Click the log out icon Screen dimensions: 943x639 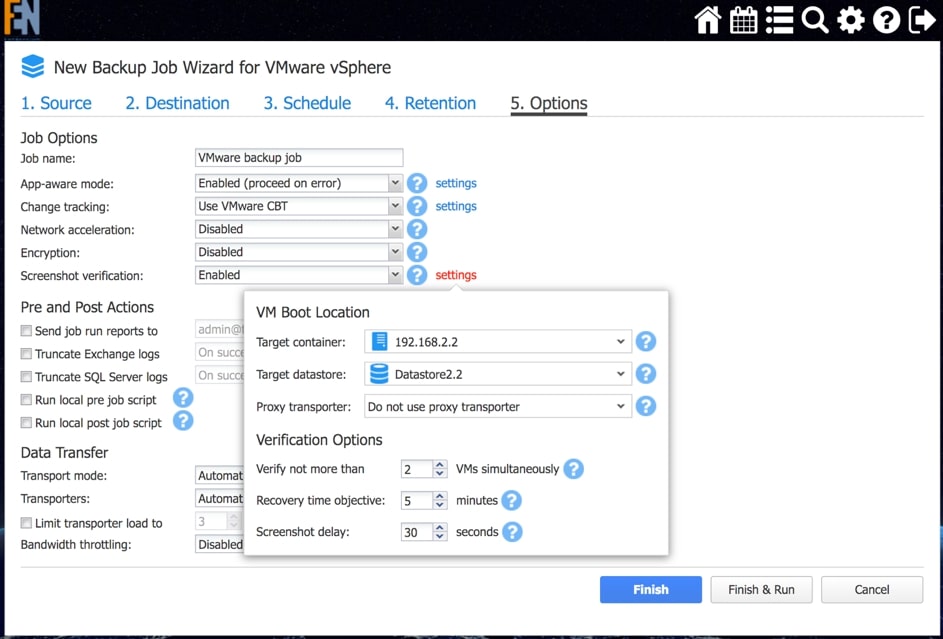[922, 20]
